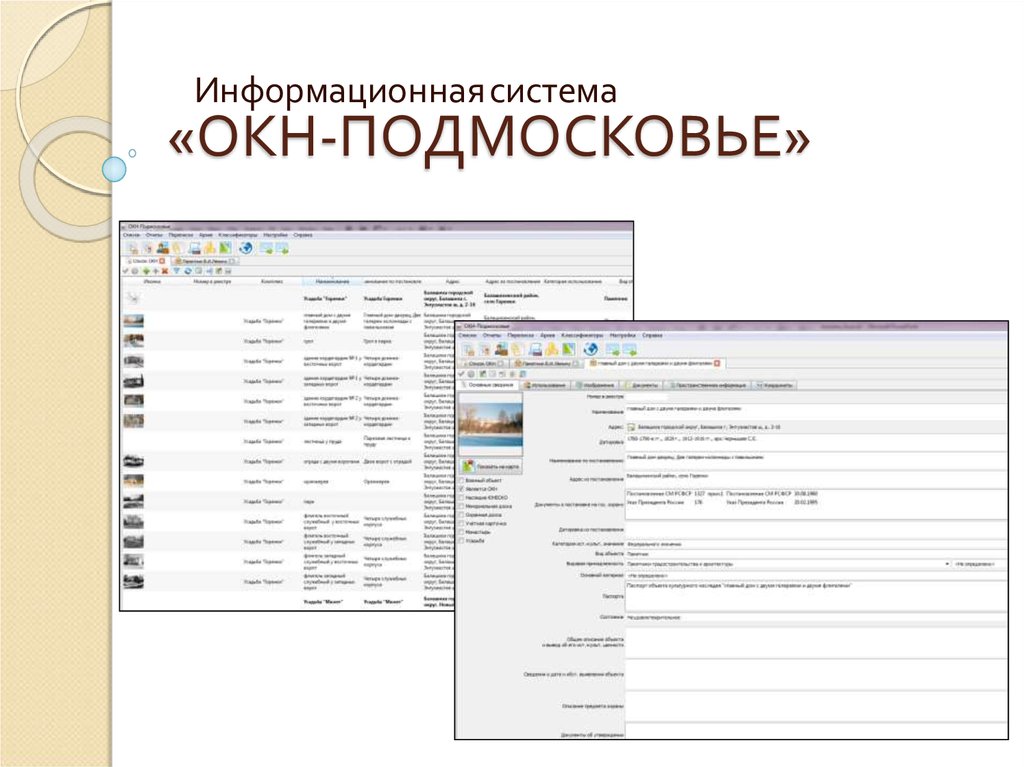
Task: Click yellow documents icon in detail window toolbar
Action: coord(517,350)
